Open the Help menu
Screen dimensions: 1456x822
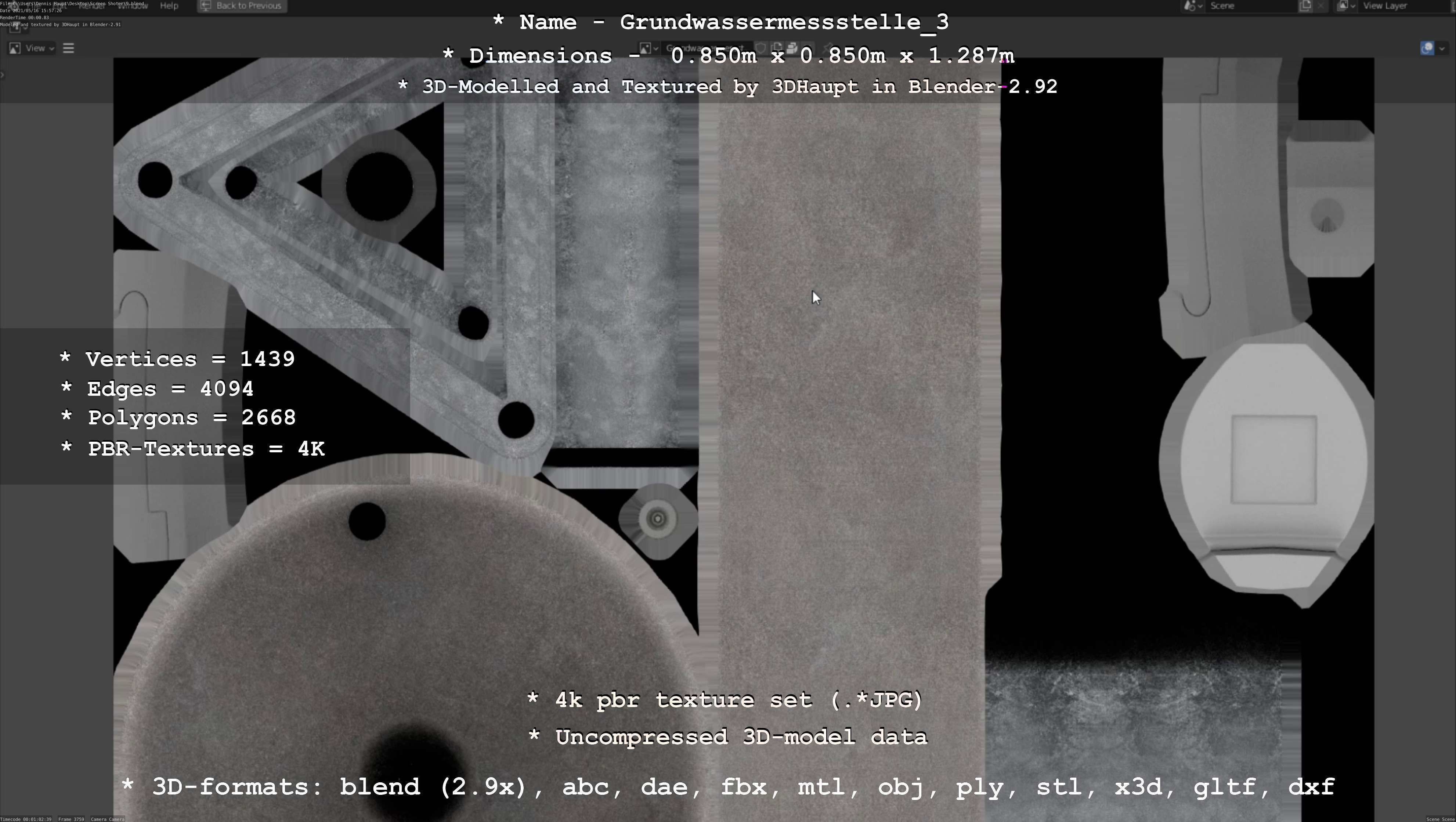coord(169,6)
